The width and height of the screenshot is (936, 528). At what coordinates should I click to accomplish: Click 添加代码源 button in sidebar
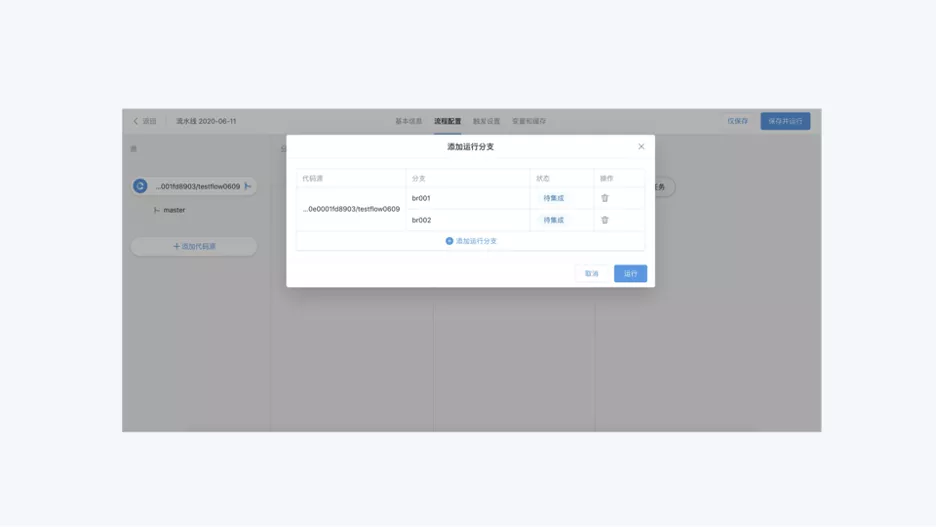click(194, 246)
